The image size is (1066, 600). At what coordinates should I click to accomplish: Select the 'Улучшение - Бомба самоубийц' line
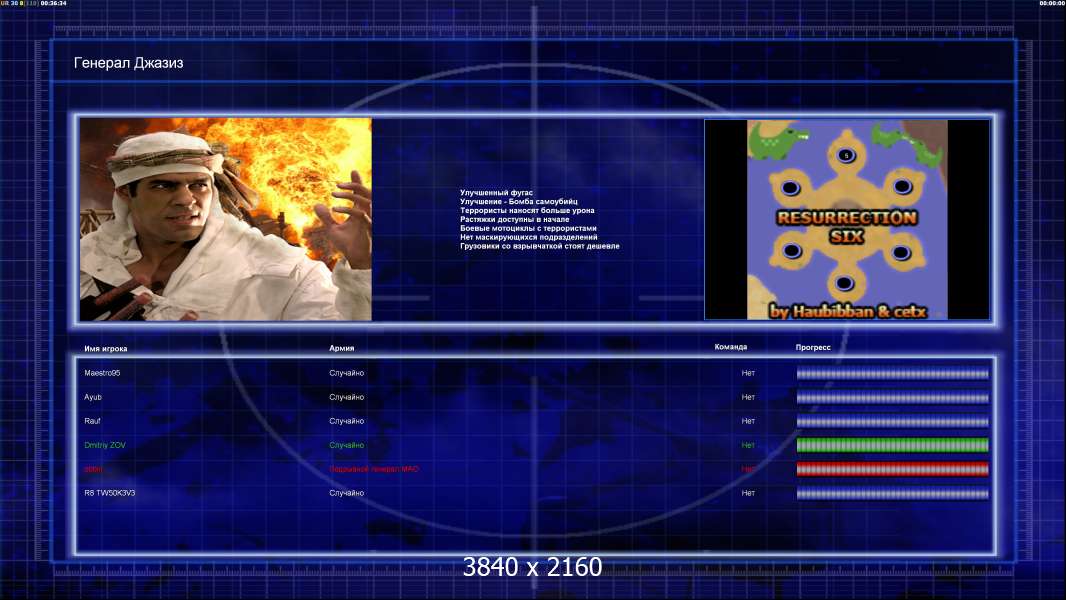click(519, 202)
